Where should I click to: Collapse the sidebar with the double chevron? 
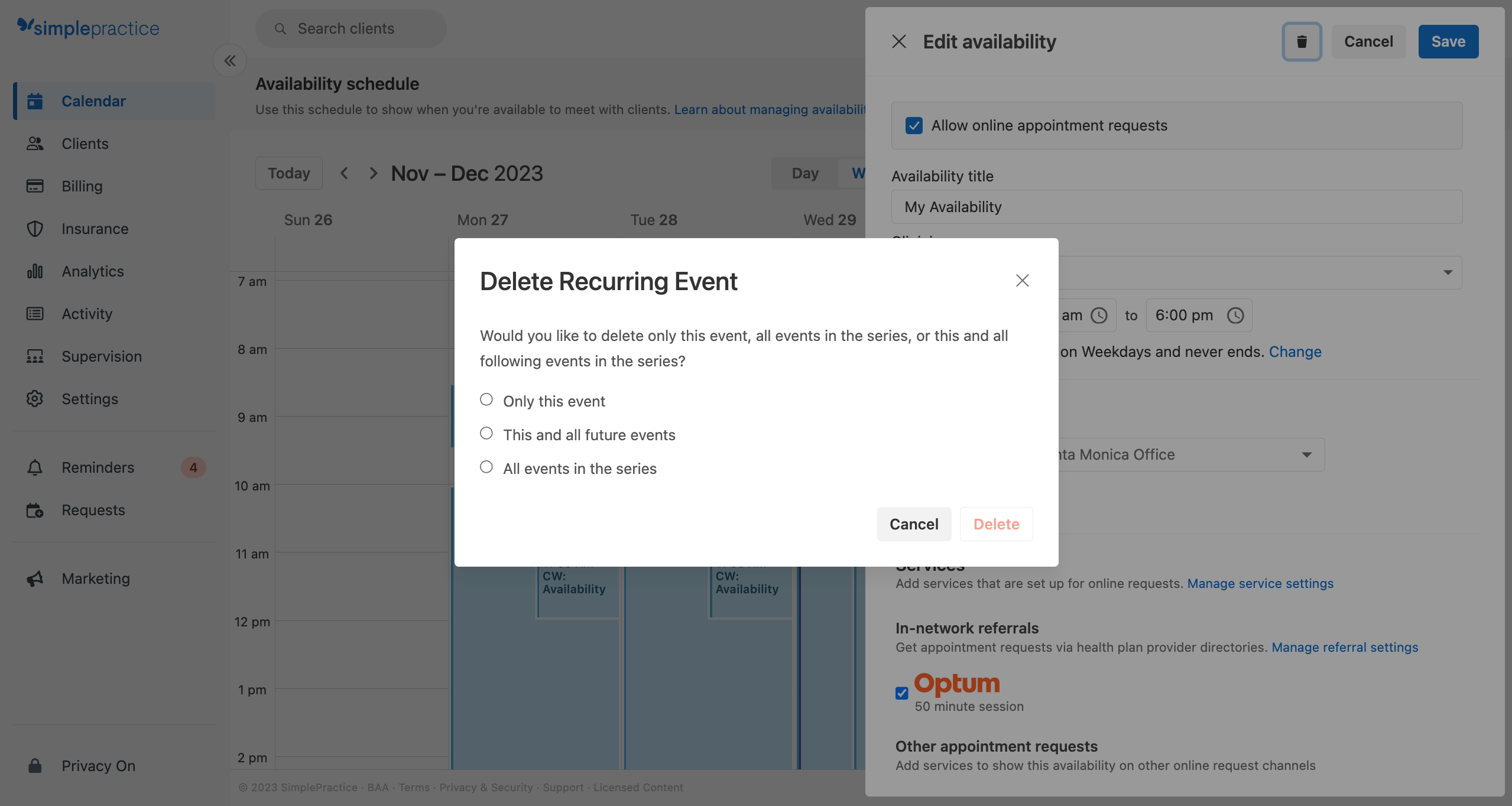click(x=230, y=60)
